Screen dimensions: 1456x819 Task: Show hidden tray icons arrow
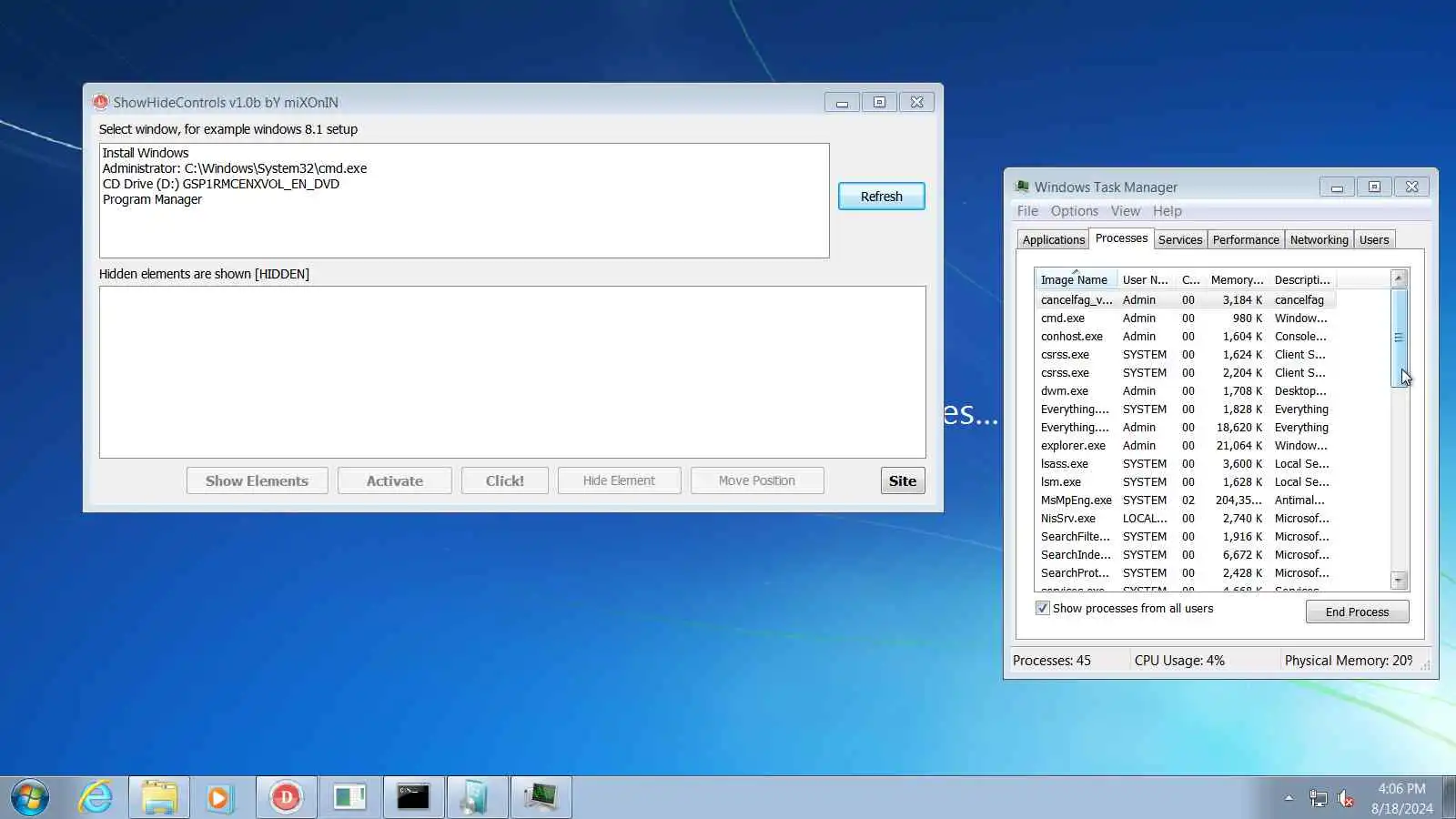coord(1289,798)
